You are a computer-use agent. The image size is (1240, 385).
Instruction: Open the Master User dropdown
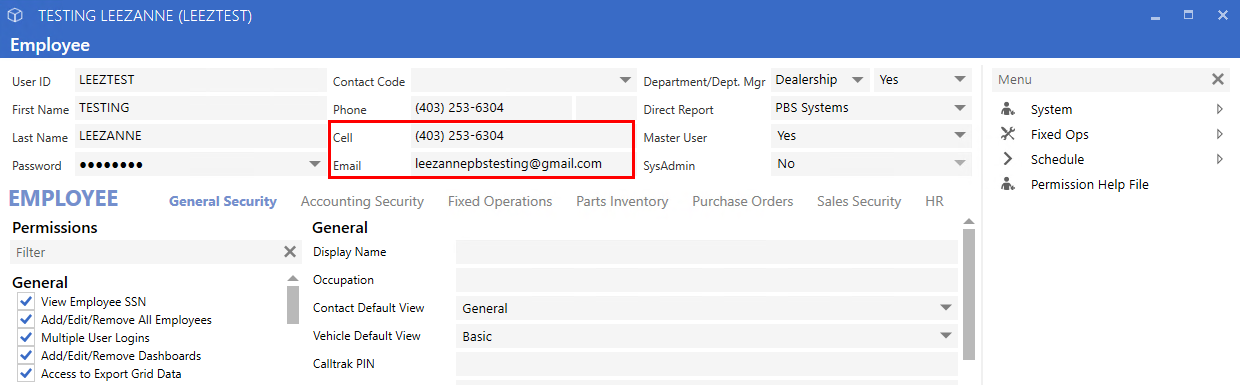(960, 135)
